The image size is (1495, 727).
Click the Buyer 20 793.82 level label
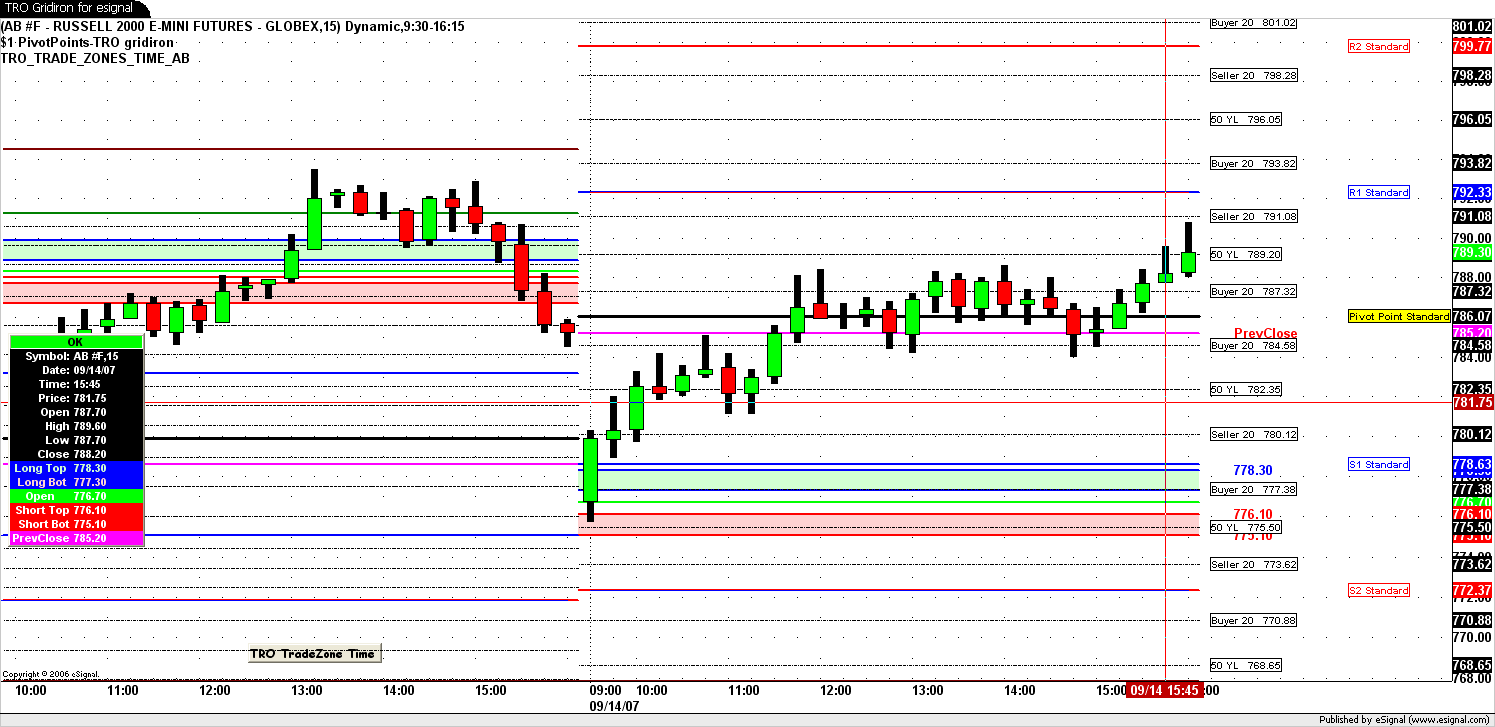click(1253, 163)
